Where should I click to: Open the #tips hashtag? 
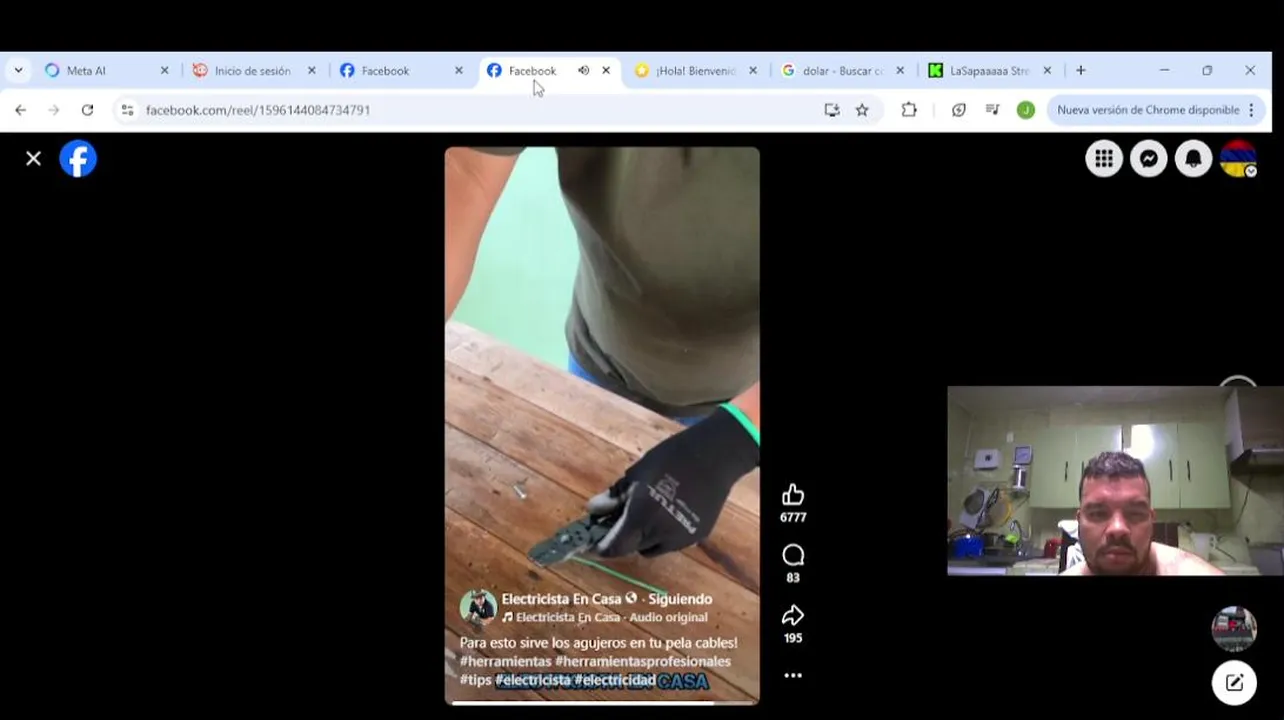coord(476,680)
